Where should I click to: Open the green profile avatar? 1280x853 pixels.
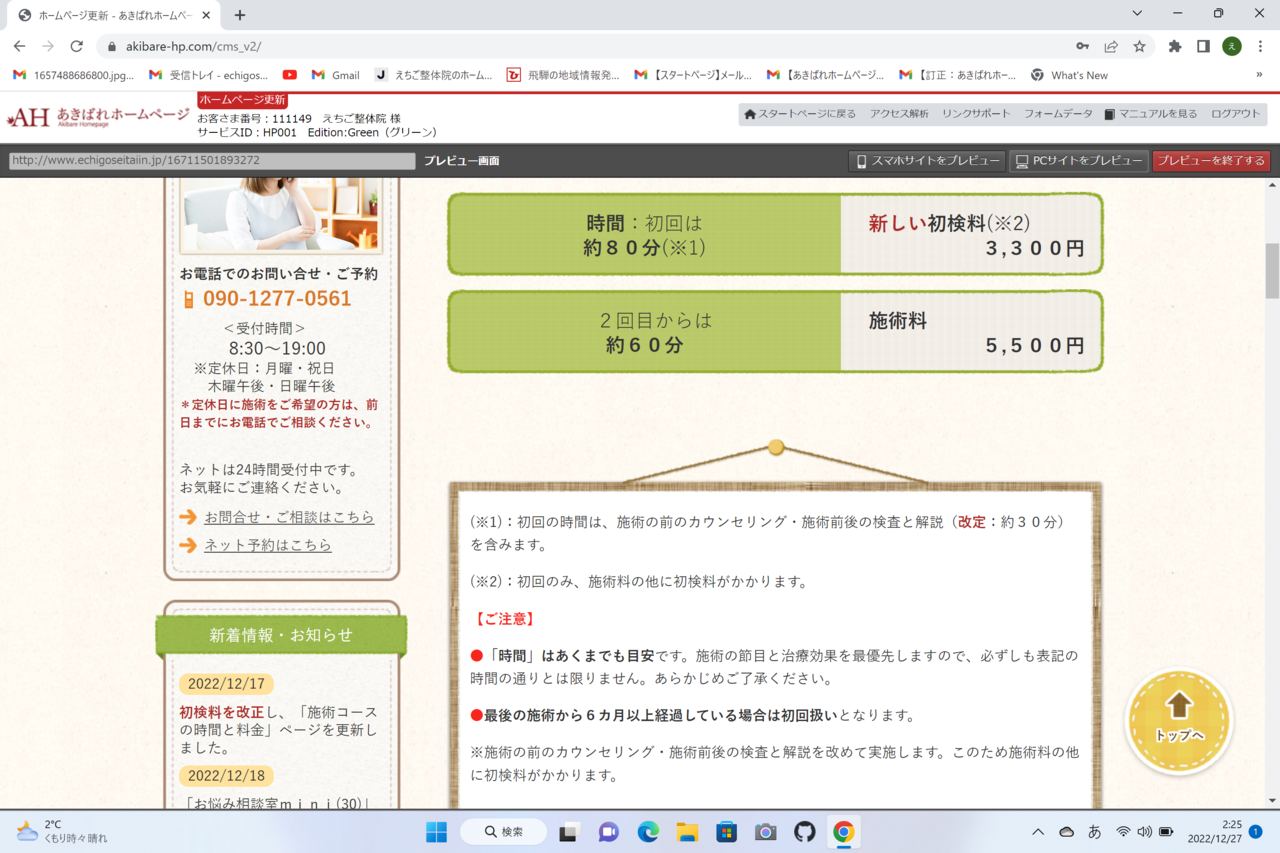1232,46
